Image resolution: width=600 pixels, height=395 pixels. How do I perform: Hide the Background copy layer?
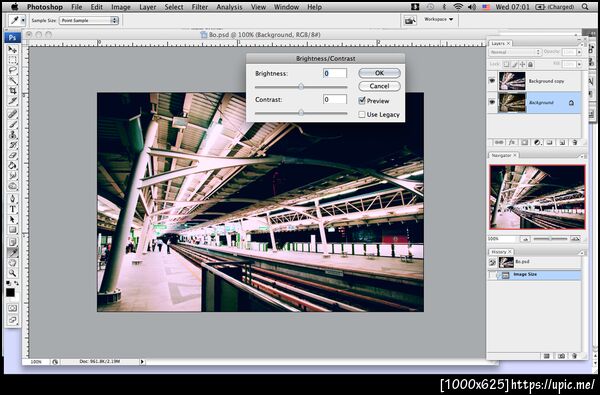(x=492, y=81)
